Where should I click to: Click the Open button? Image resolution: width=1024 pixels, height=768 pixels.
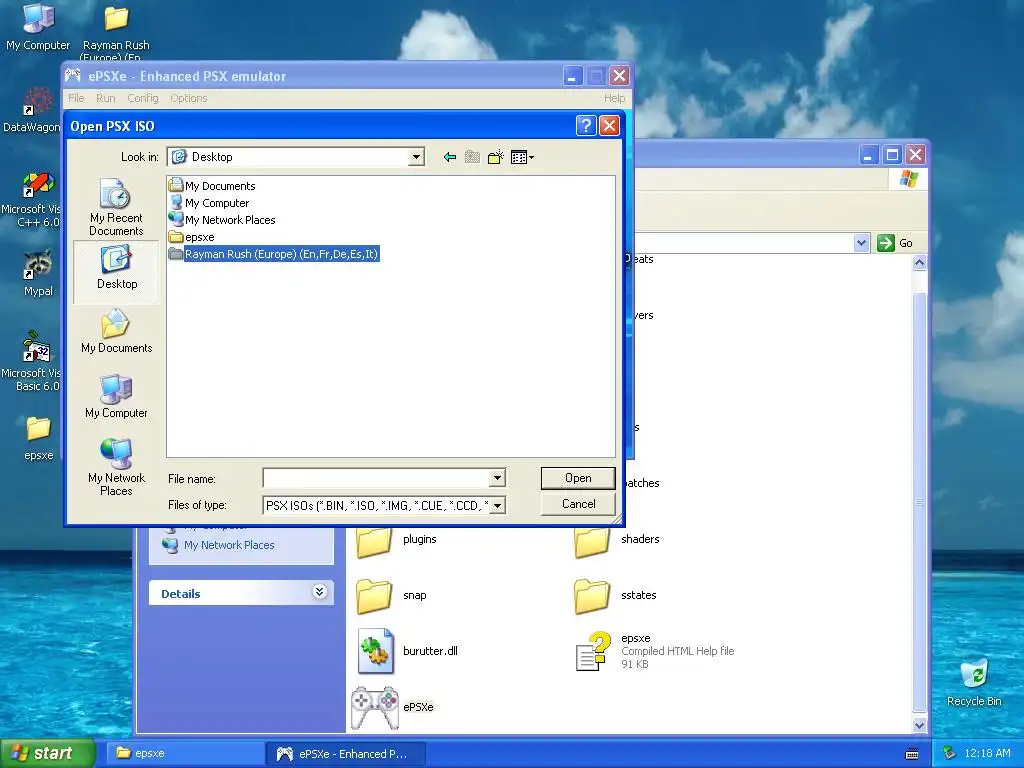[x=578, y=478]
